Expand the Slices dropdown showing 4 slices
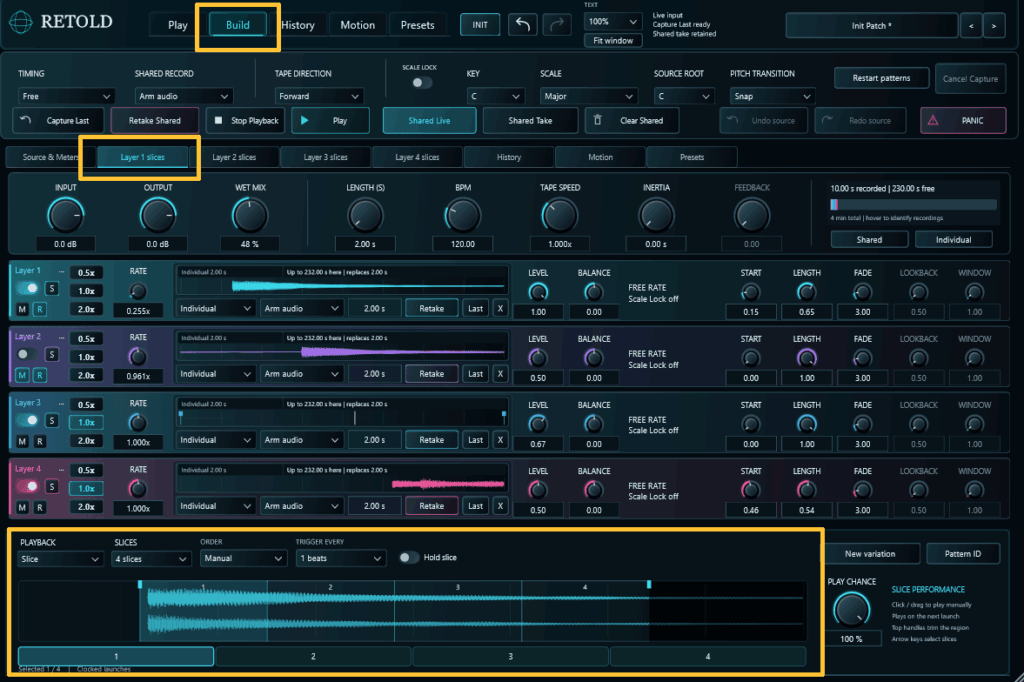This screenshot has width=1024, height=682. tap(151, 559)
